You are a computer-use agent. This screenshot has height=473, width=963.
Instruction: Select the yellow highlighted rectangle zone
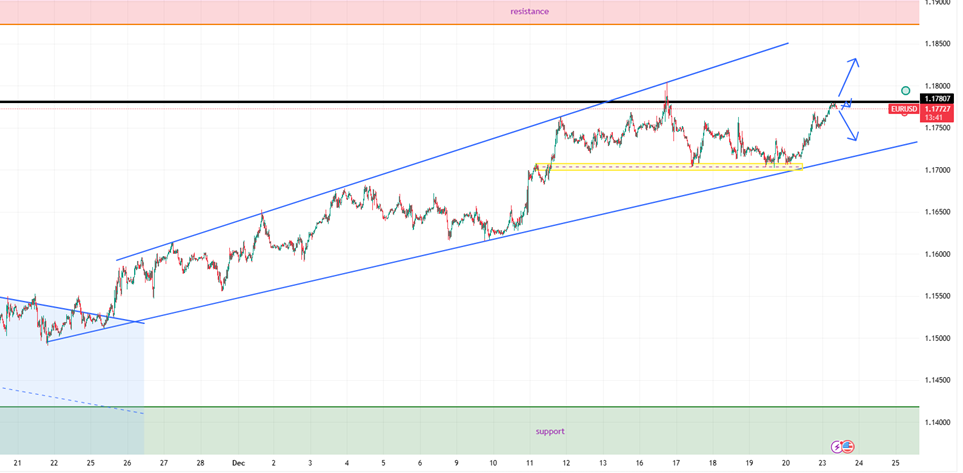[668, 167]
